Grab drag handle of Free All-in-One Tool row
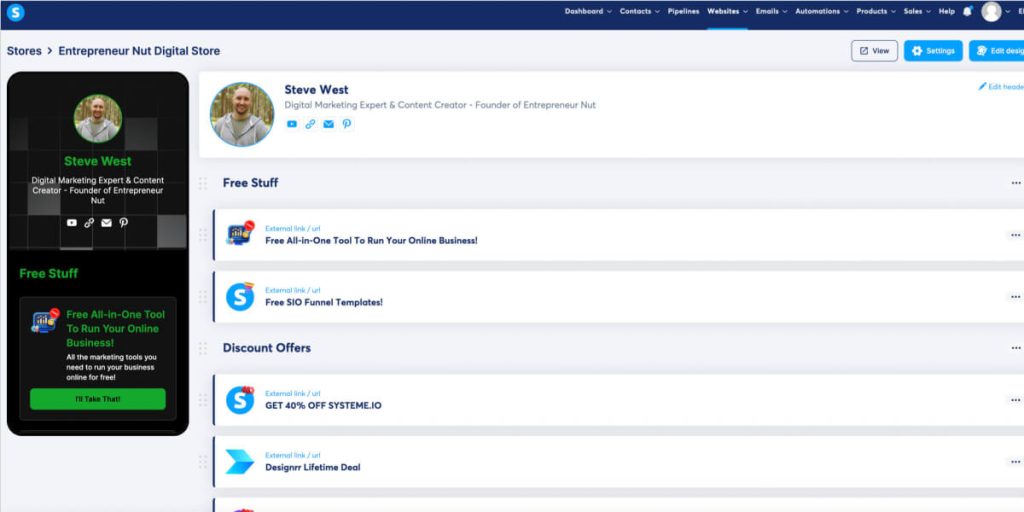 203,234
